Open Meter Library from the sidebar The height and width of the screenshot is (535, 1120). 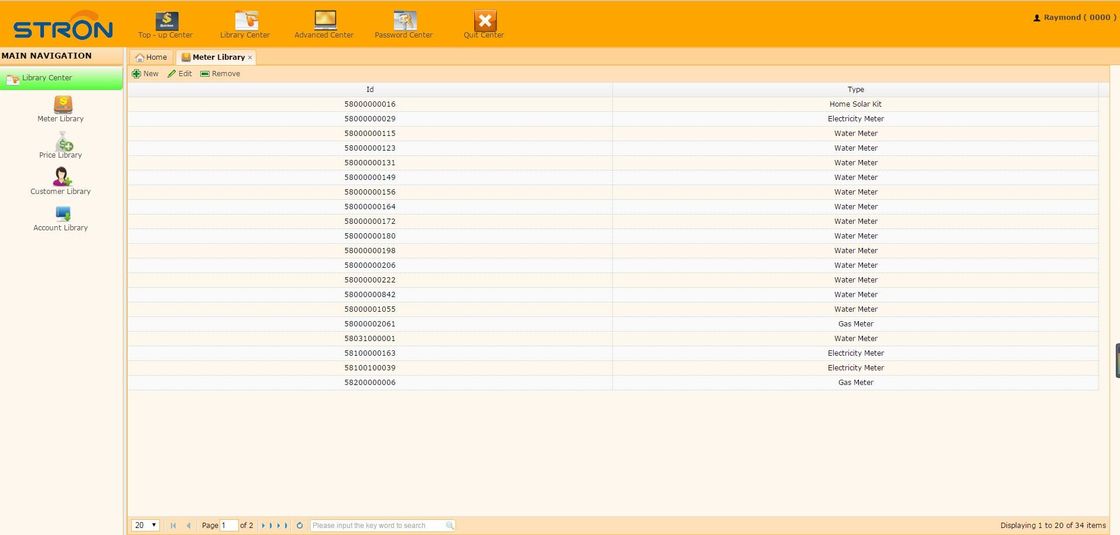(61, 108)
